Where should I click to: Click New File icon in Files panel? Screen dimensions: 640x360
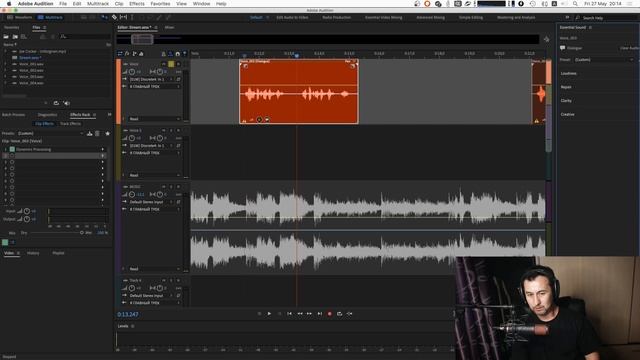tap(24, 37)
